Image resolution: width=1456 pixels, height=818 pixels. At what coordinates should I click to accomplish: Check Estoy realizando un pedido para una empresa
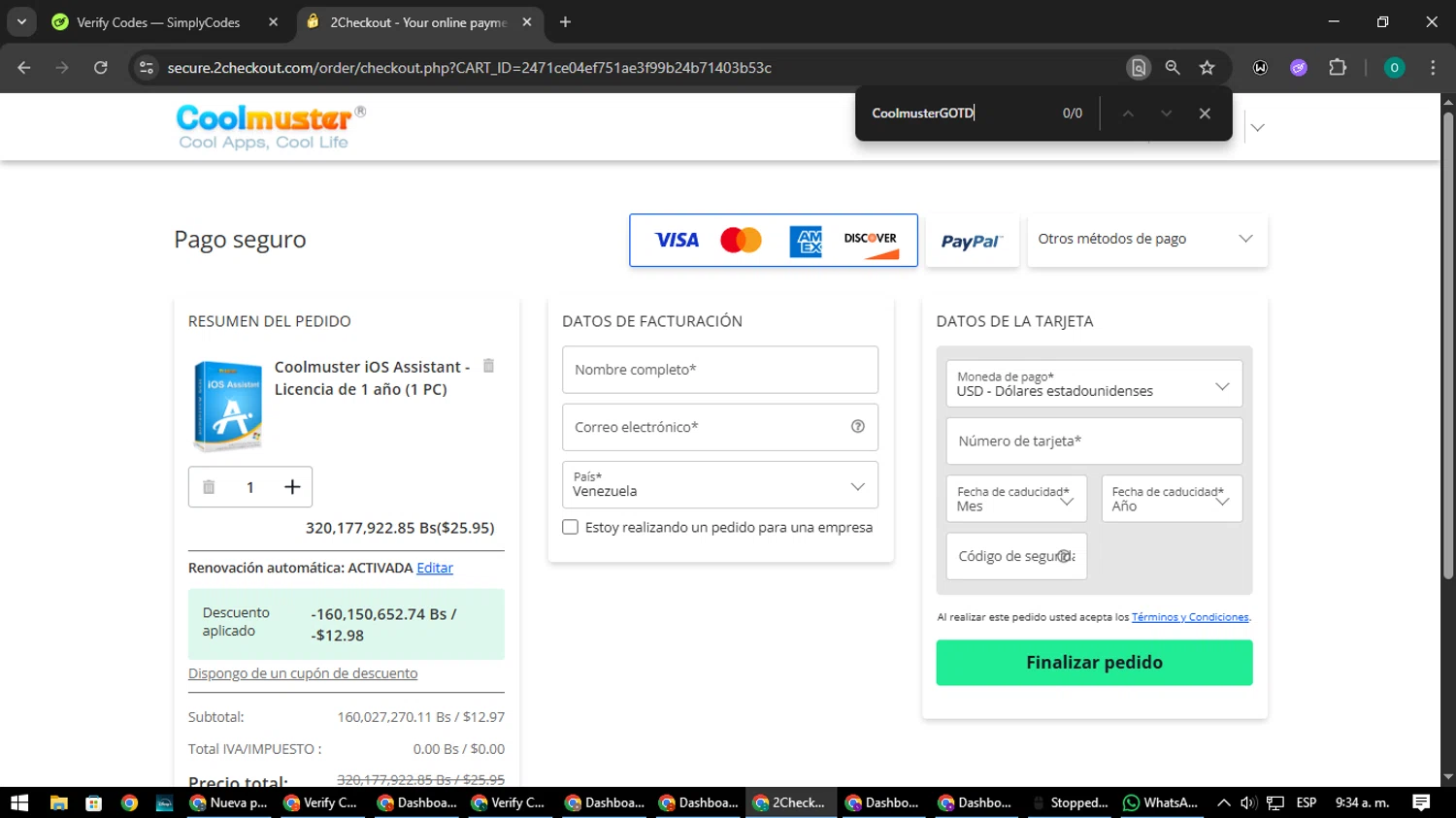(571, 527)
